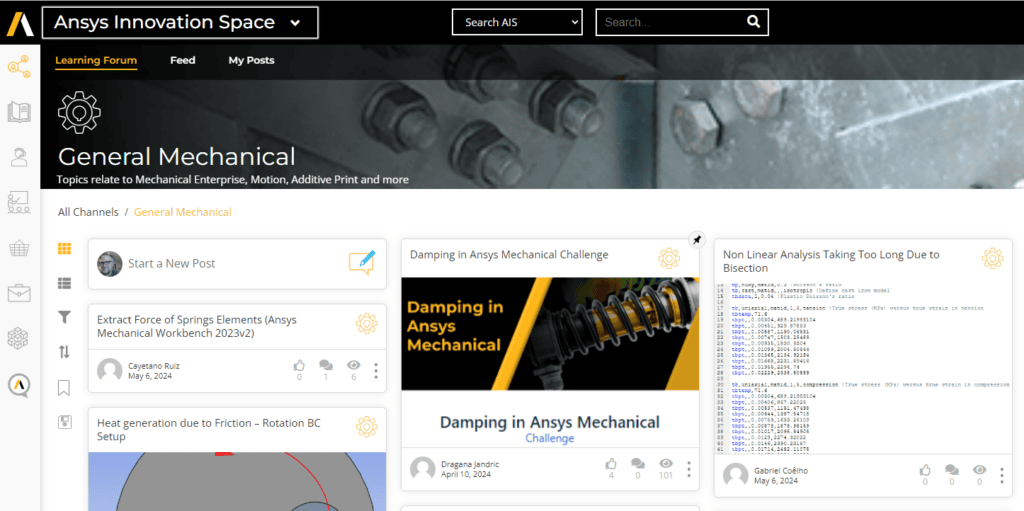Click gear badge on Heat generation post
The height and width of the screenshot is (511, 1024).
click(366, 427)
